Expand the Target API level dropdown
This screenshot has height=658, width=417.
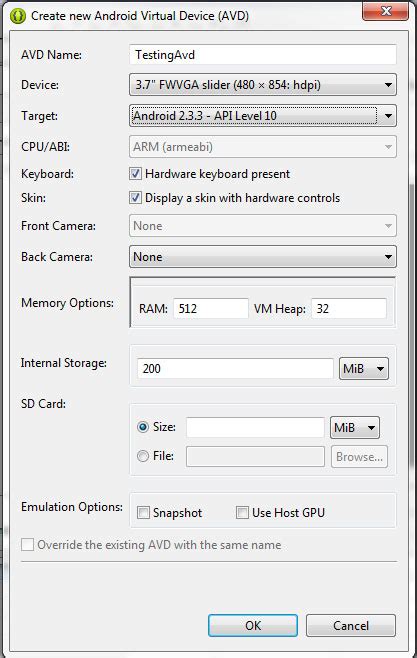click(263, 116)
